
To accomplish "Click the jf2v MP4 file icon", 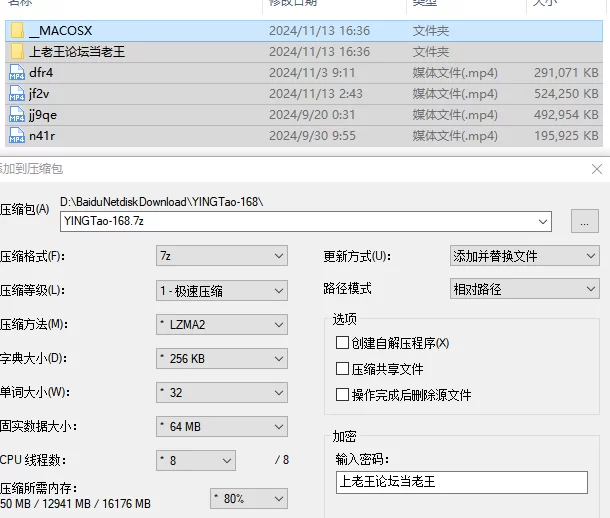I will pyautogui.click(x=17, y=94).
